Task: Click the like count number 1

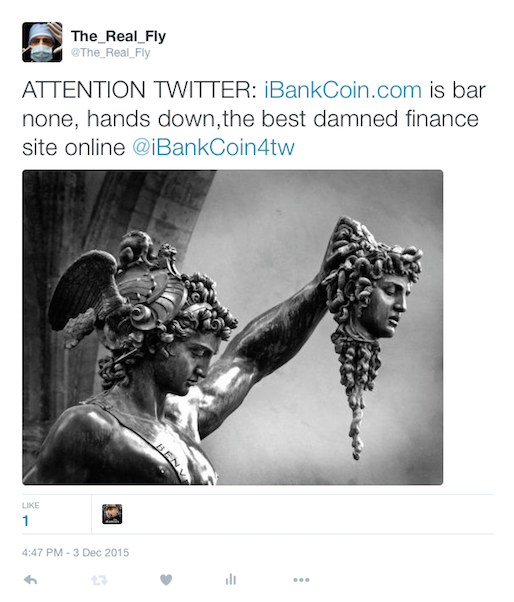Action: 25,521
